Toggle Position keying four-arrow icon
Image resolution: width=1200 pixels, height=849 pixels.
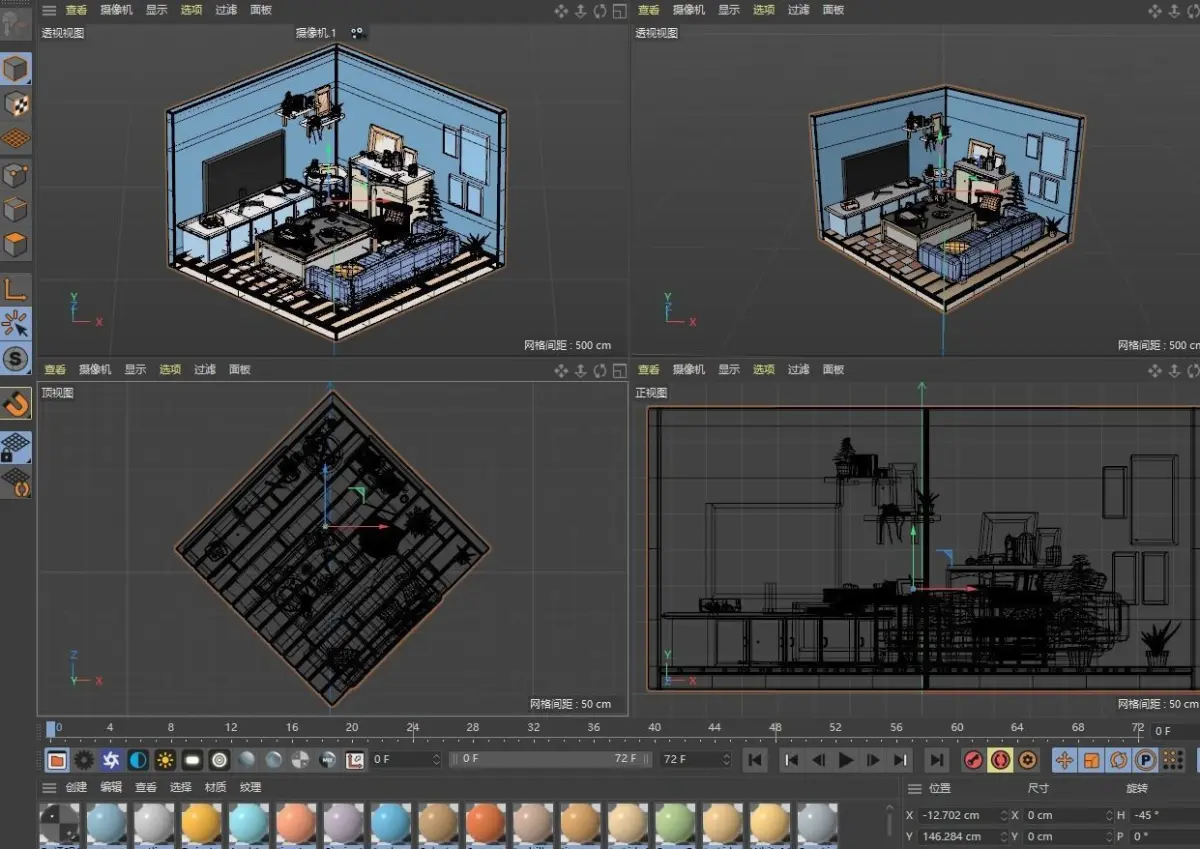[1064, 760]
